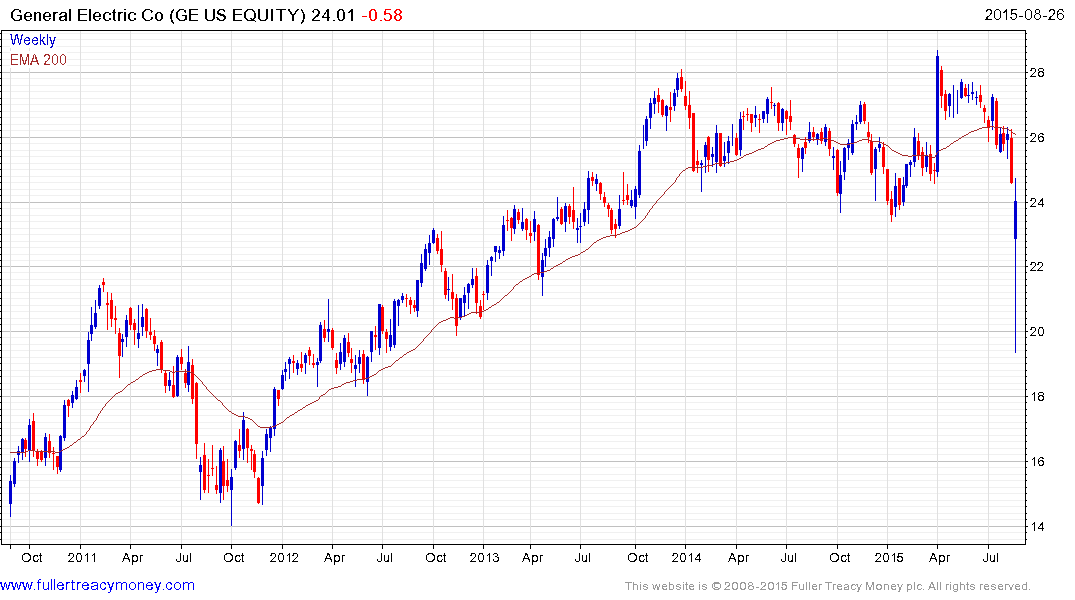The image size is (1075, 600).
Task: Click the 2012 year label on time axis
Action: pyautogui.click(x=284, y=557)
